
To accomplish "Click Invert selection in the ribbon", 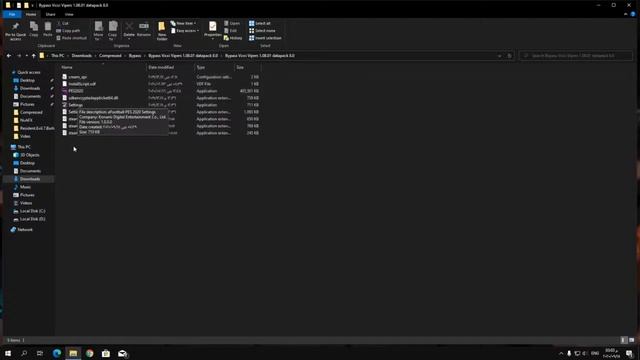I will click(x=265, y=38).
